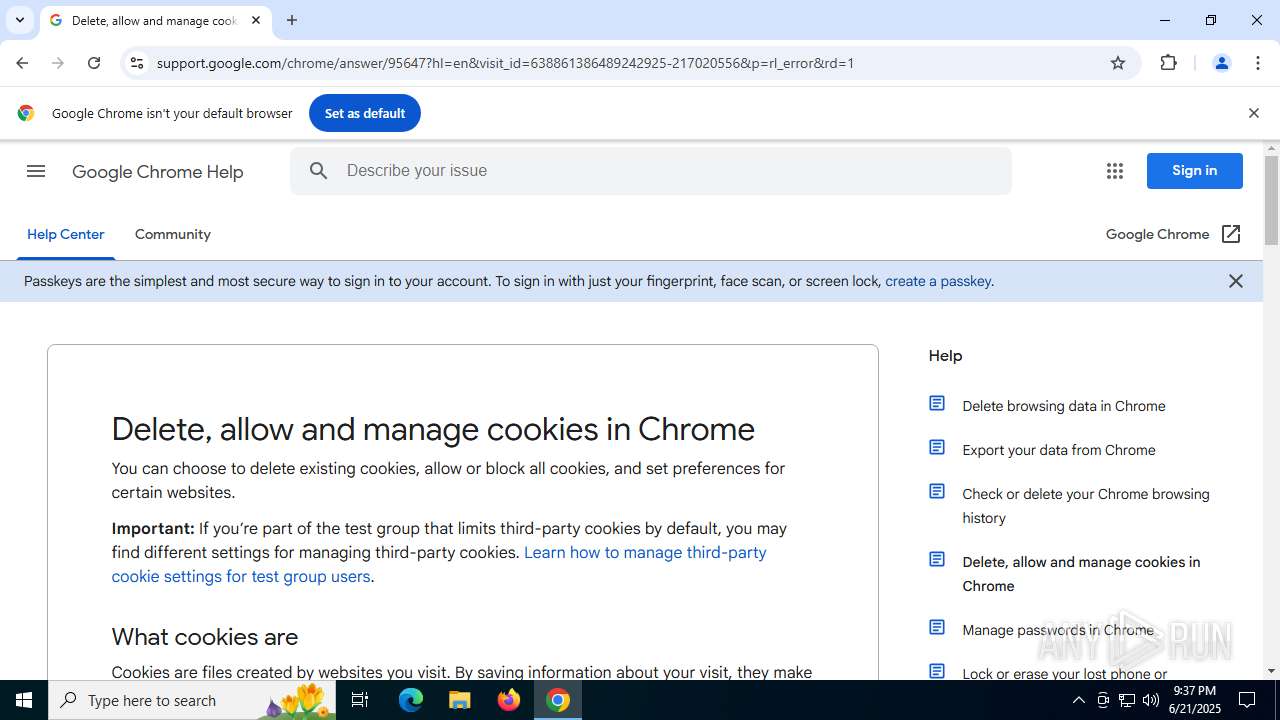The height and width of the screenshot is (720, 1280).
Task: Follow the create a passkey link
Action: [938, 281]
